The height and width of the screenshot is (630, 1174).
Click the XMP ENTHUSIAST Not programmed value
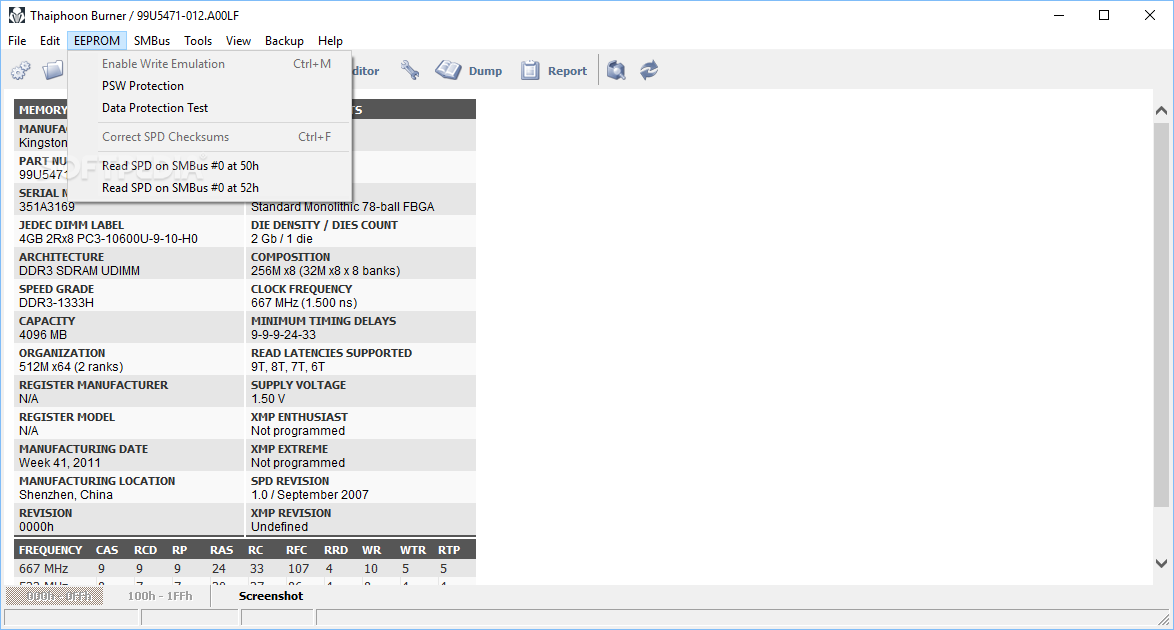tap(298, 431)
